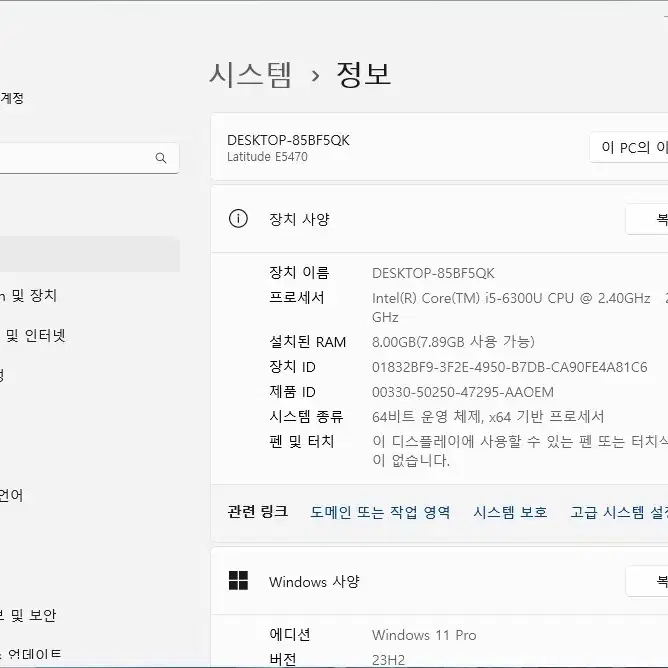Viewport: 668px width, 668px height.
Task: Open the sidebar item ending in 및 장치
Action: click(28, 295)
